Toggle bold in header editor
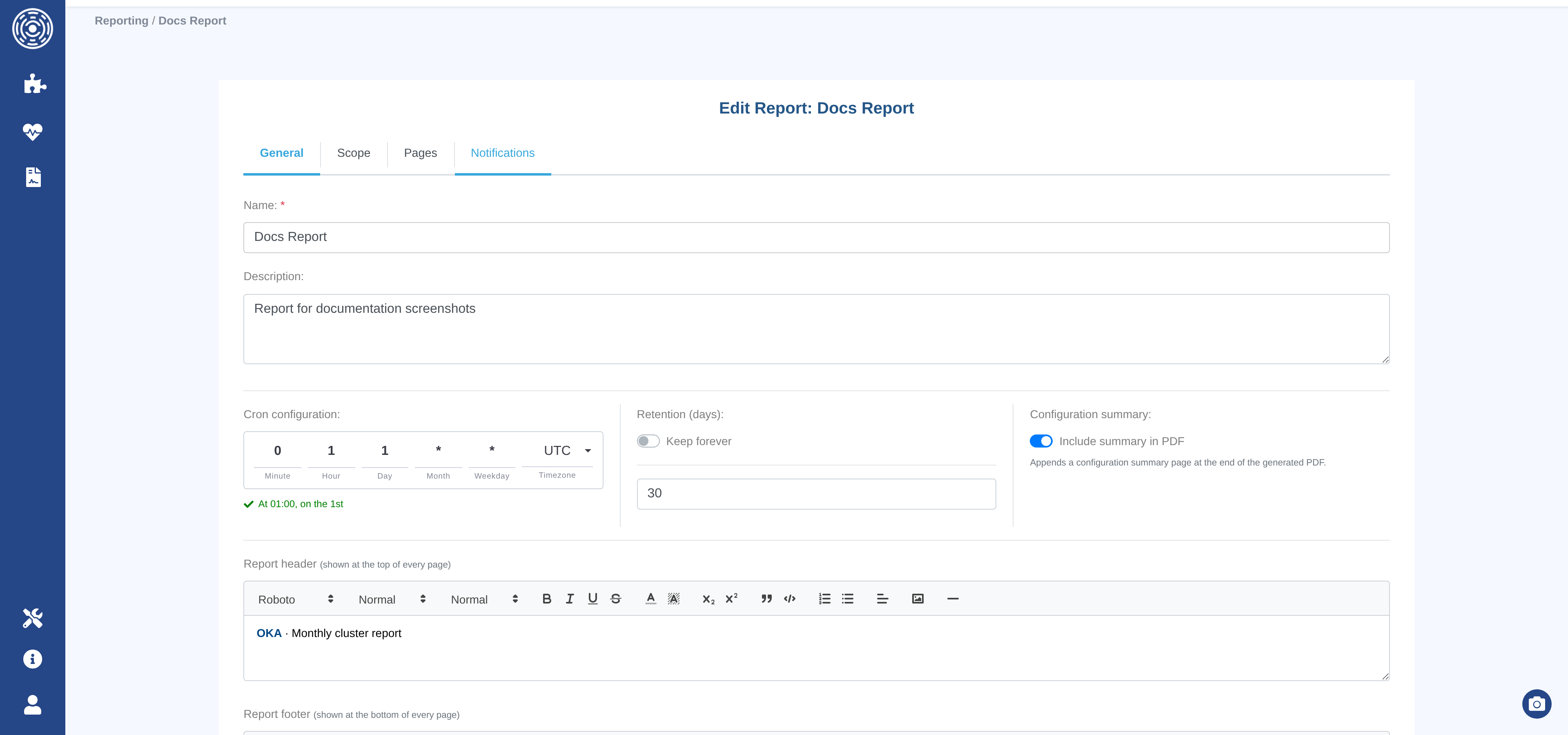The height and width of the screenshot is (735, 1568). tap(547, 599)
